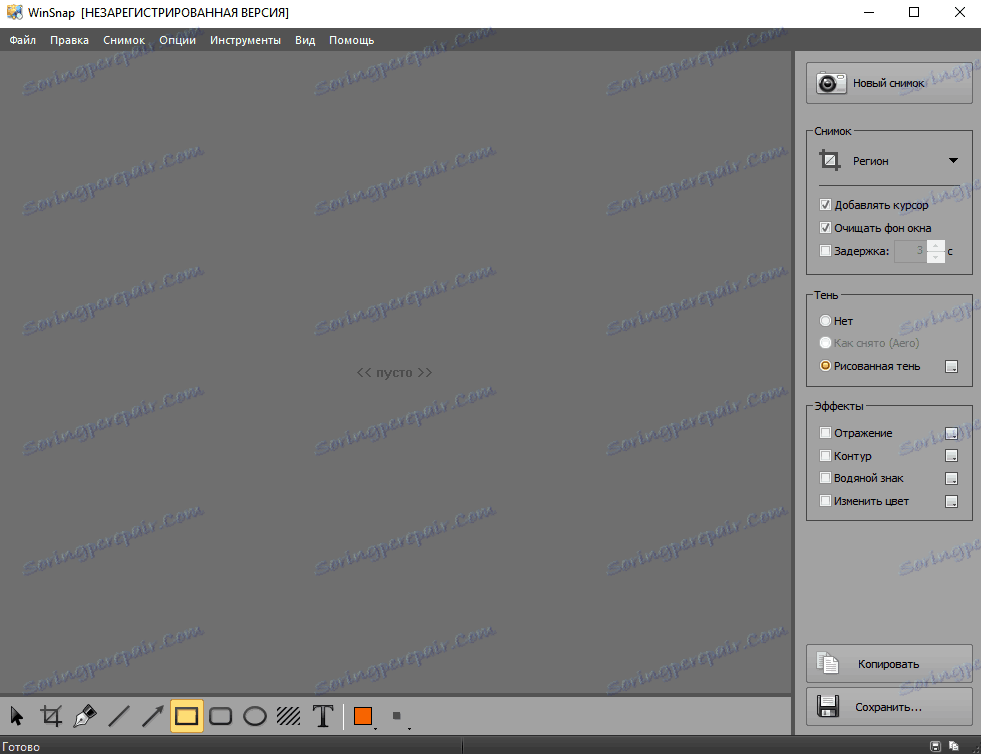Screen dimensions: 981x754
Task: Open the Вид menu
Action: tap(305, 40)
